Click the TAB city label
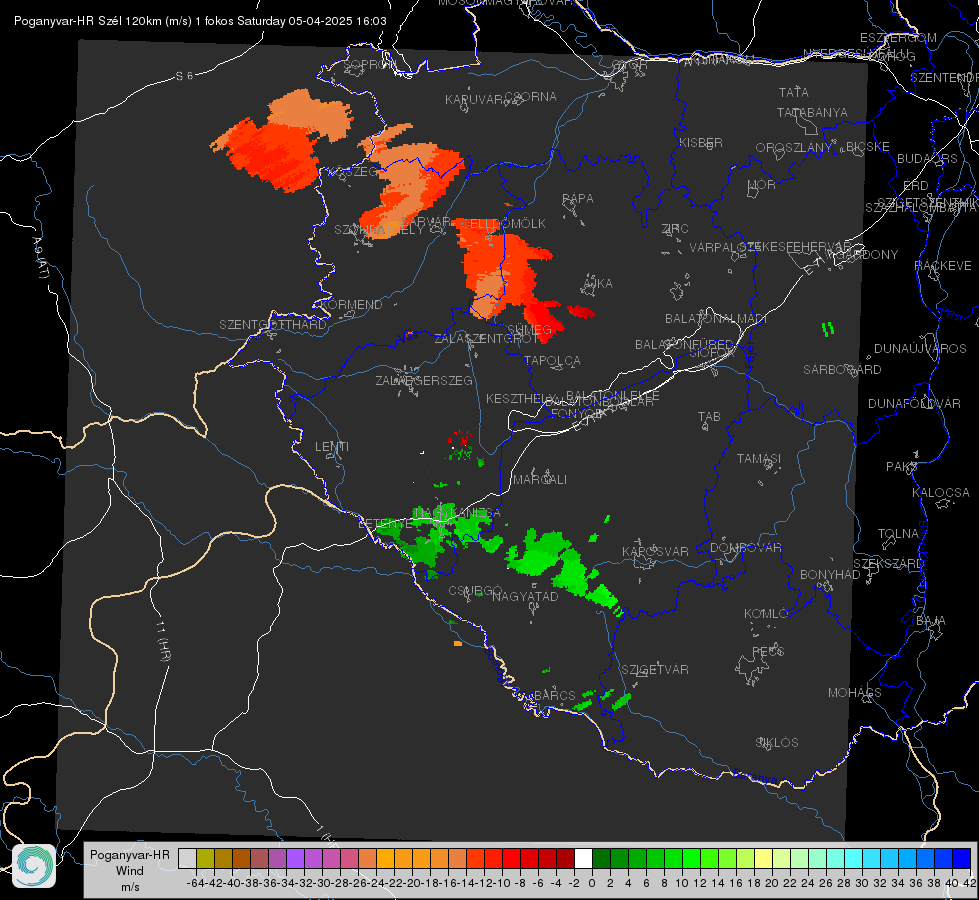The width and height of the screenshot is (979, 900). point(709,417)
